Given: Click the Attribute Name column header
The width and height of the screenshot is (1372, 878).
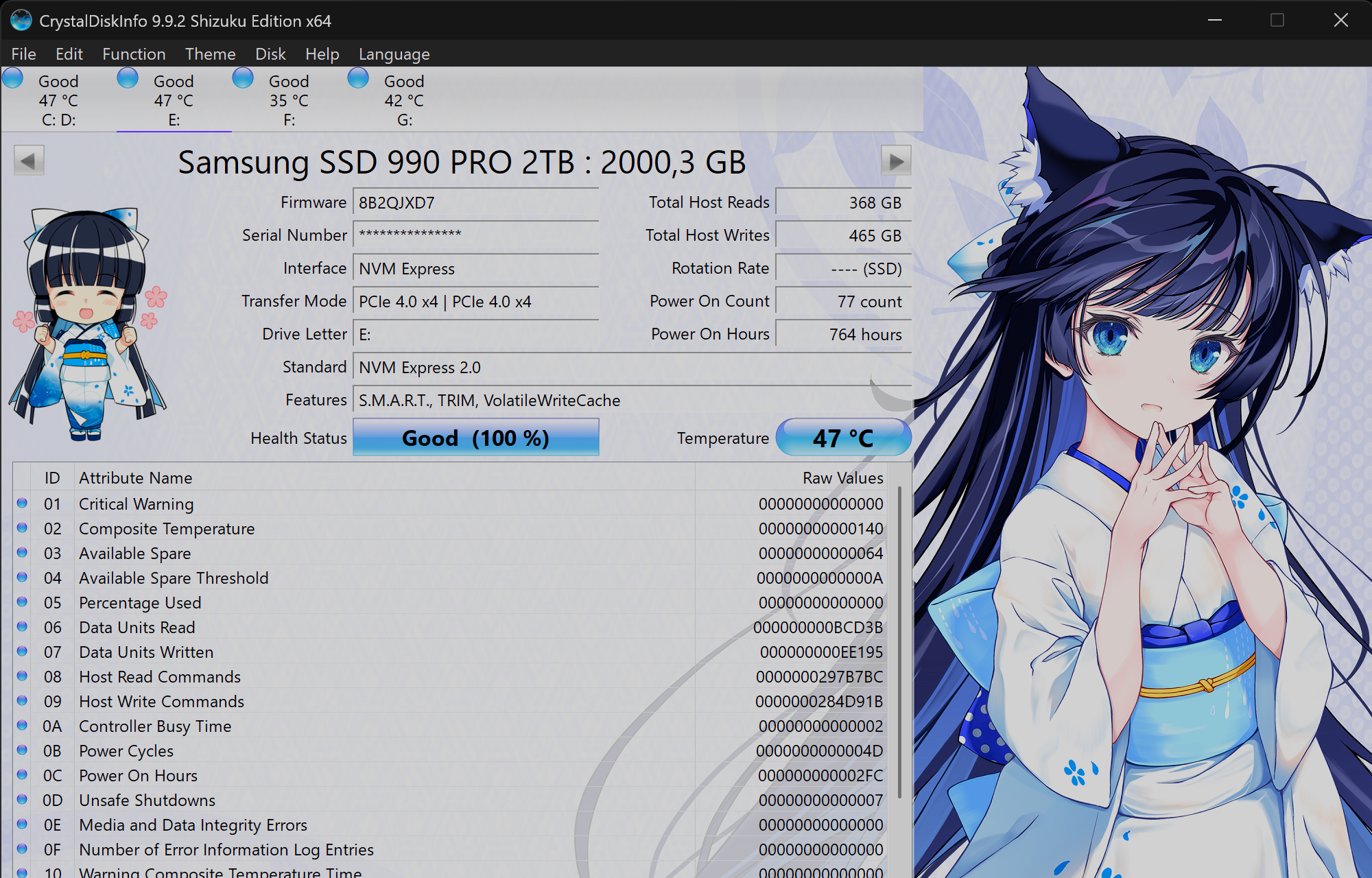Looking at the screenshot, I should [384, 477].
